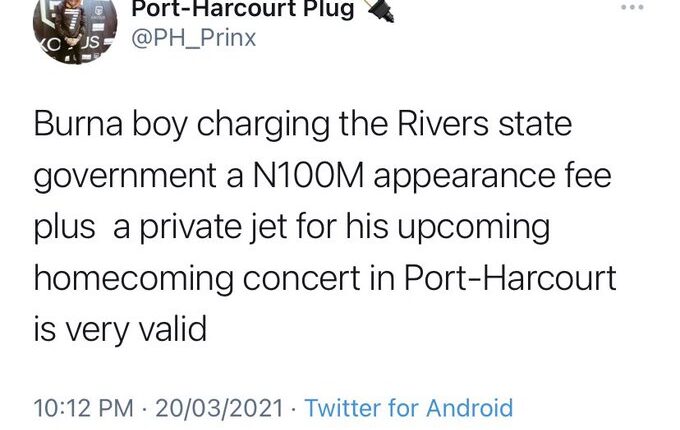Screen dimensions: 680x430
Task: Click "is very valid" at the tweet's end
Action: [120, 327]
